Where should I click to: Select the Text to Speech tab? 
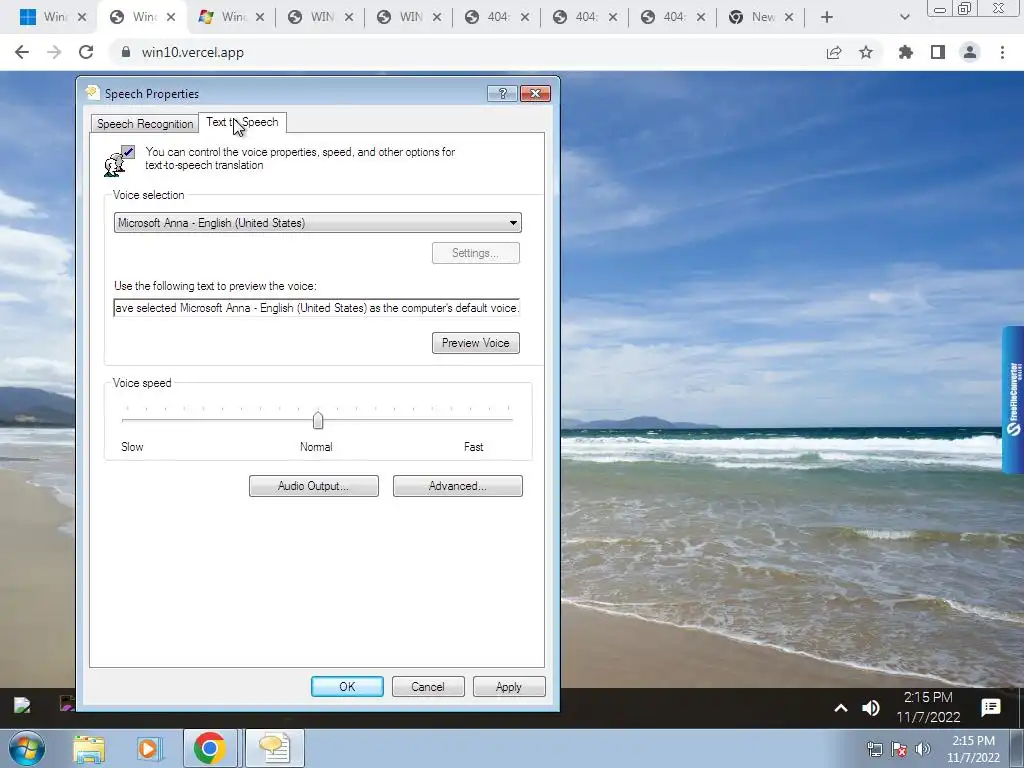pyautogui.click(x=242, y=122)
